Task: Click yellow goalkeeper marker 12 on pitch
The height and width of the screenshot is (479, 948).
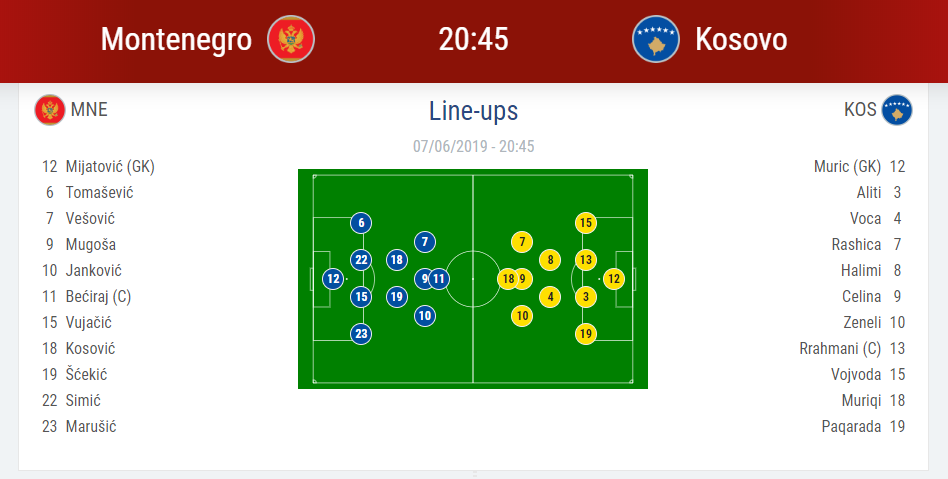Action: pos(614,279)
